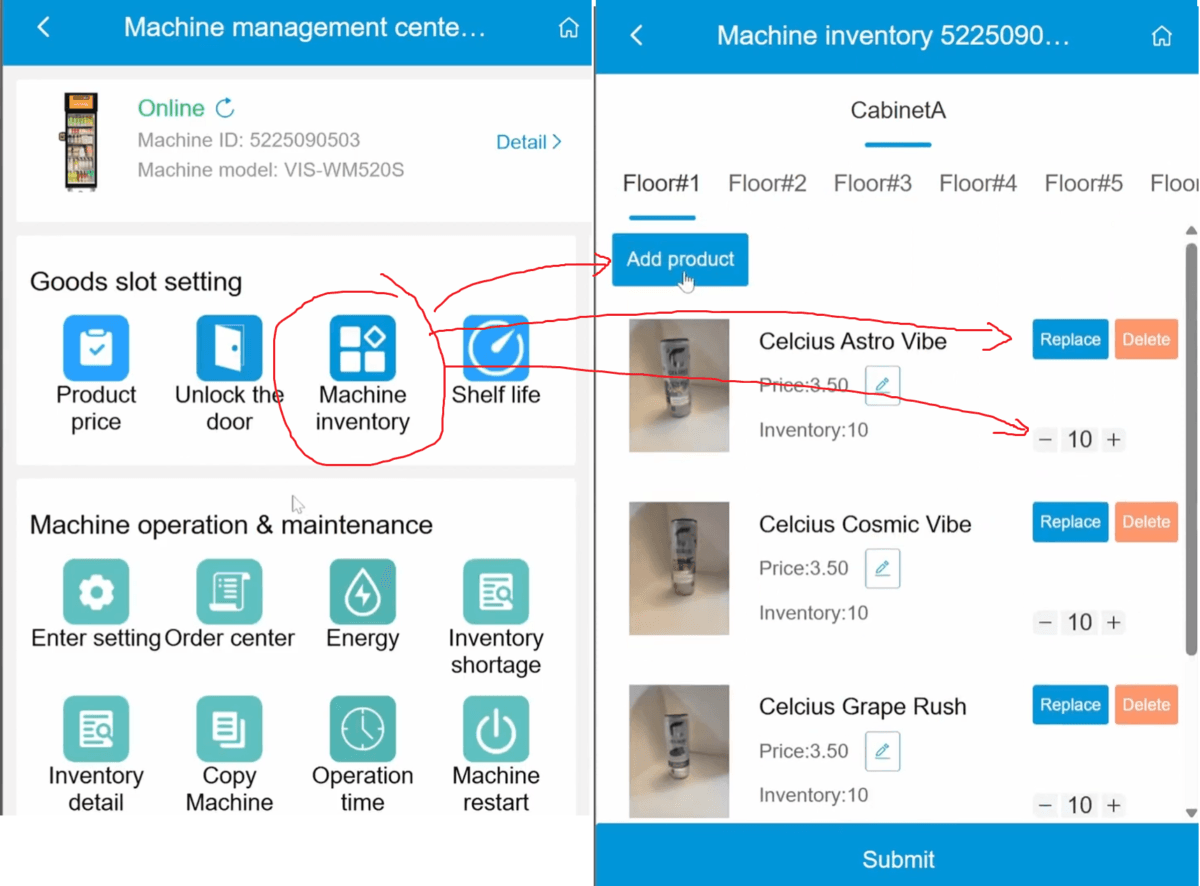Screen dimensions: 1200x886
Task: Refresh the Online machine status
Action: 226,107
